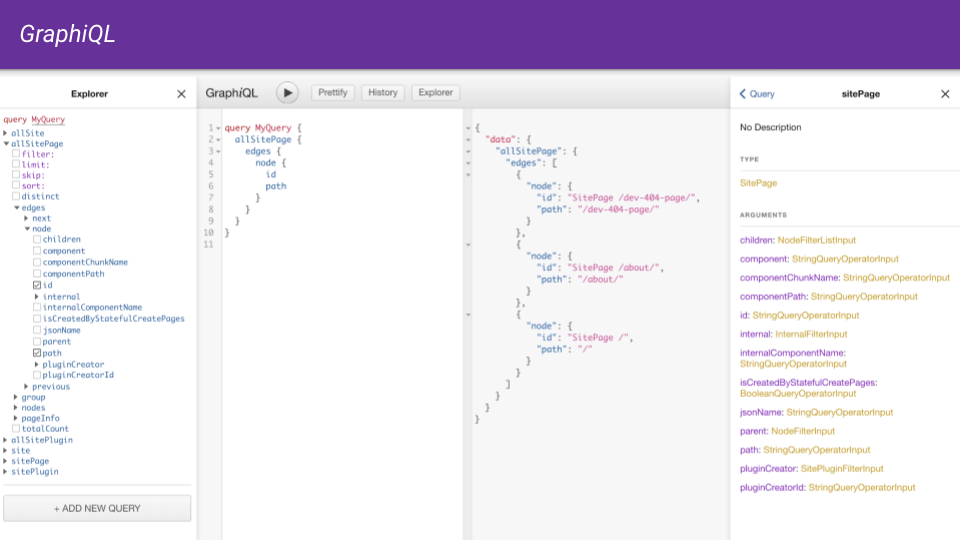Viewport: 960px width, 540px height.
Task: Open the History panel
Action: point(383,92)
